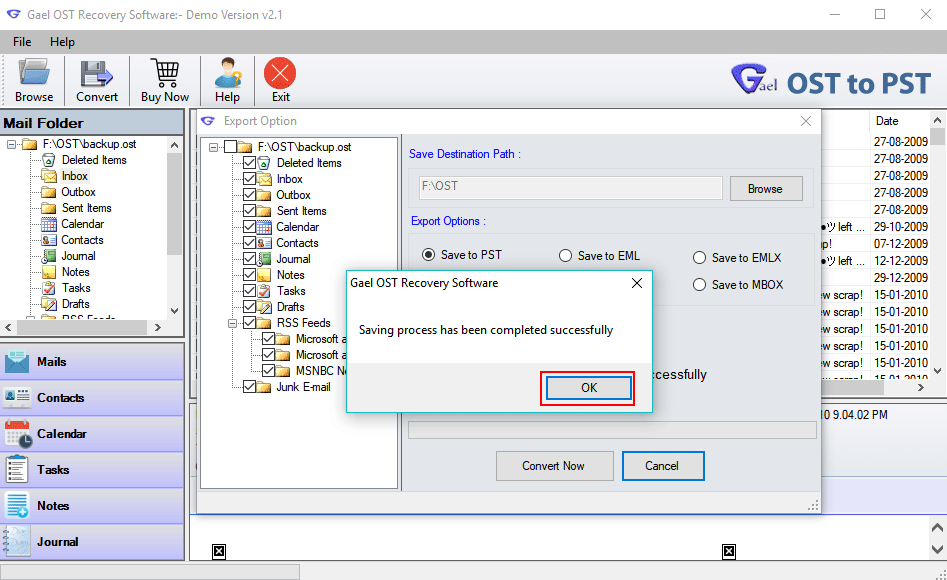Uncheck Notes in Export Option tree
The image size is (947, 580).
click(249, 275)
